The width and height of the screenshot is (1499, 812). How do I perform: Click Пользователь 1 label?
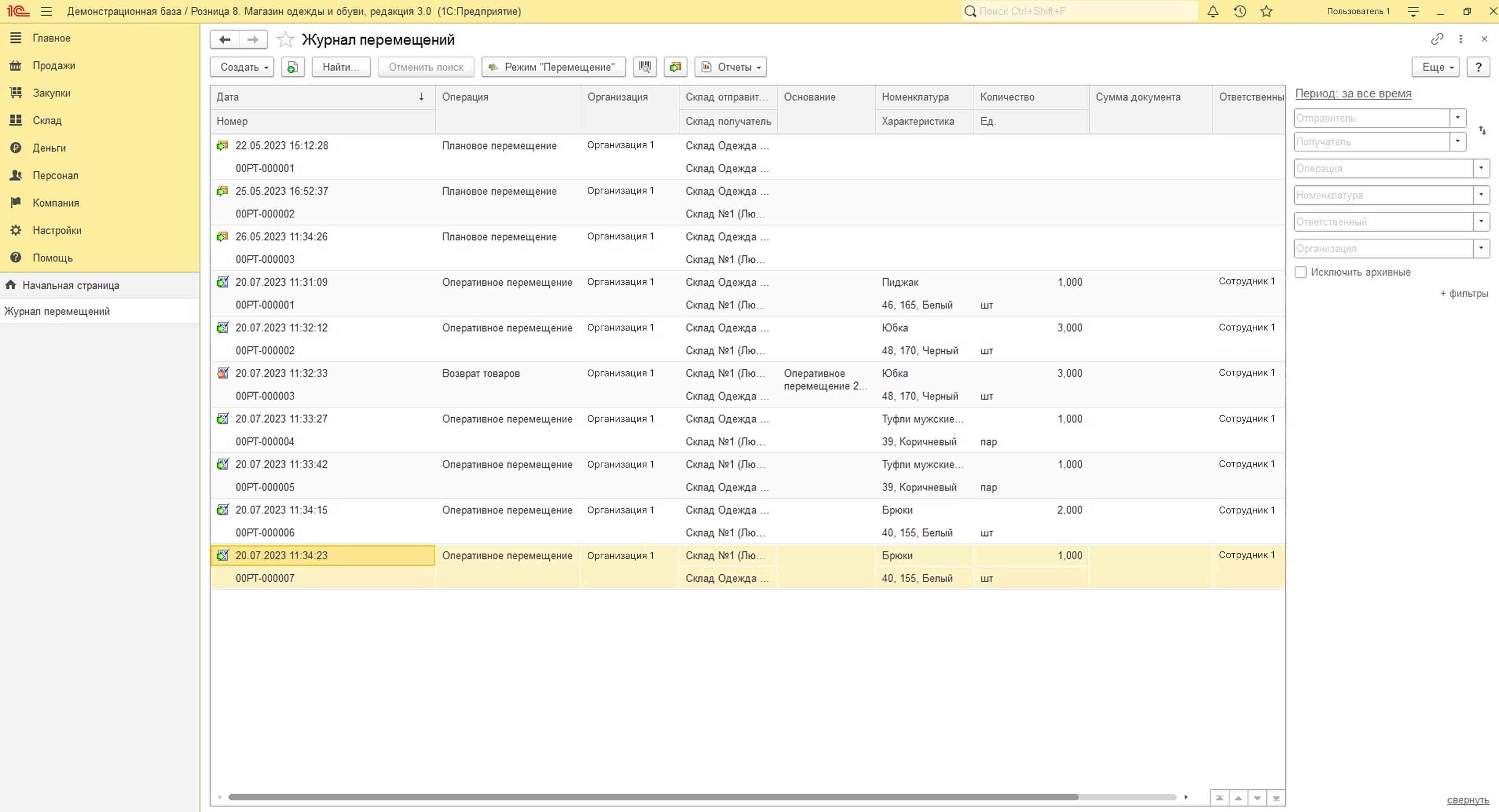(1358, 11)
